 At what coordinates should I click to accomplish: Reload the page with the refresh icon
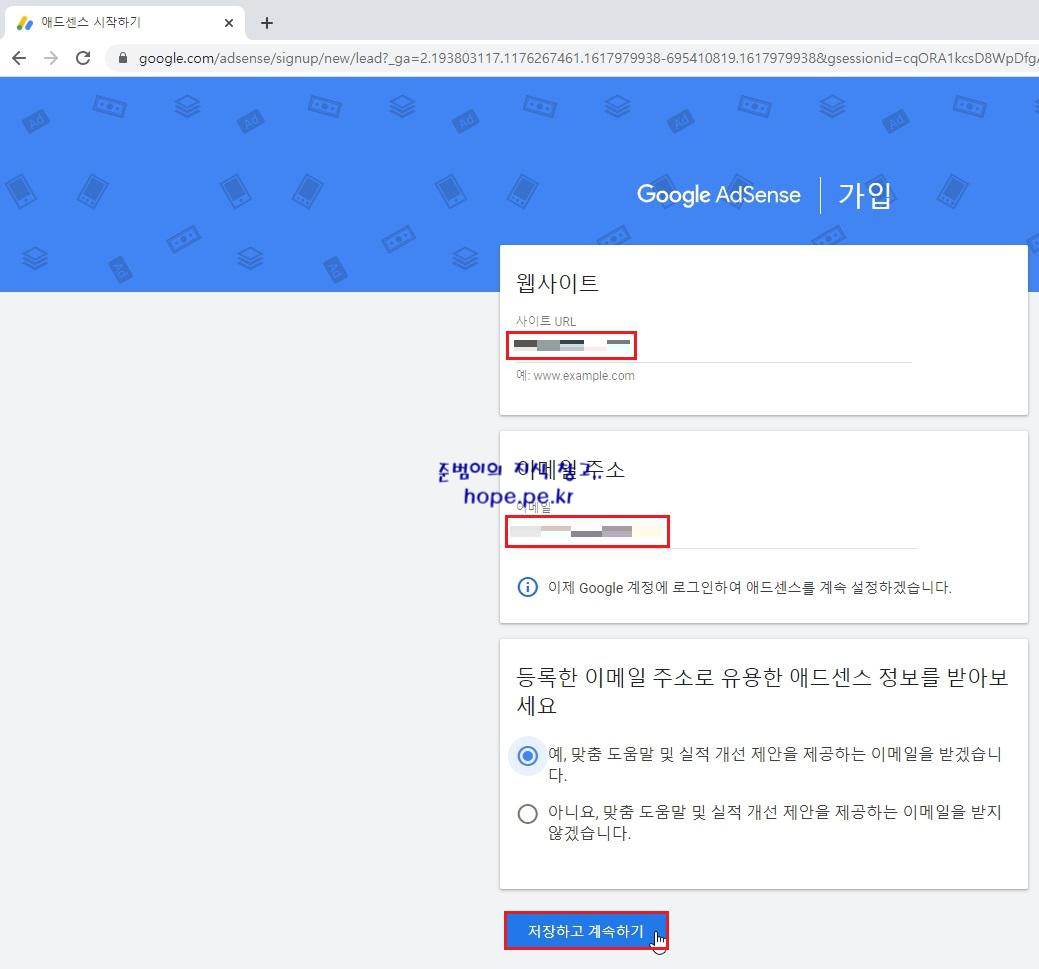coord(83,58)
